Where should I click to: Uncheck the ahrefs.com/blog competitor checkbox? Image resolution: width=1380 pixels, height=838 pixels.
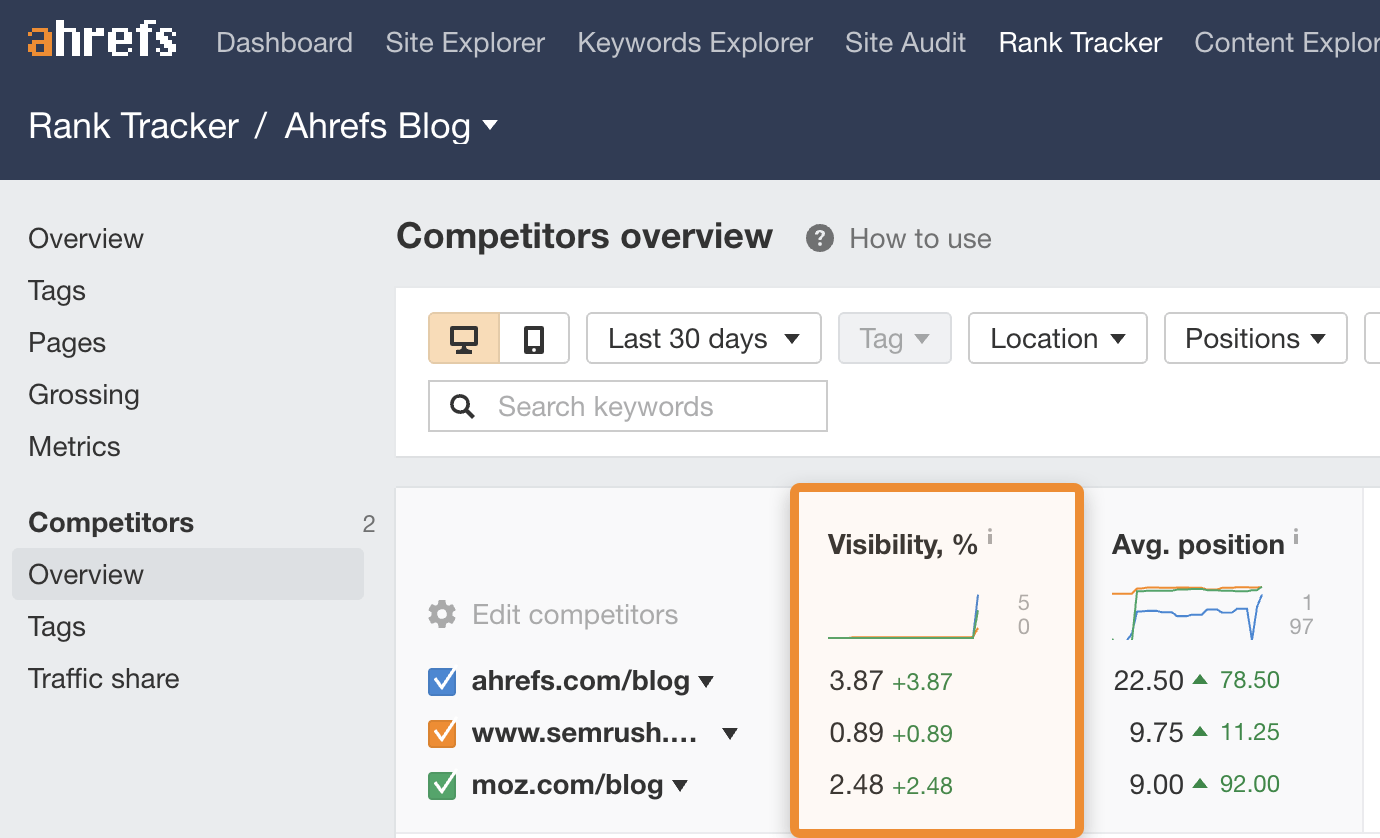pos(442,681)
